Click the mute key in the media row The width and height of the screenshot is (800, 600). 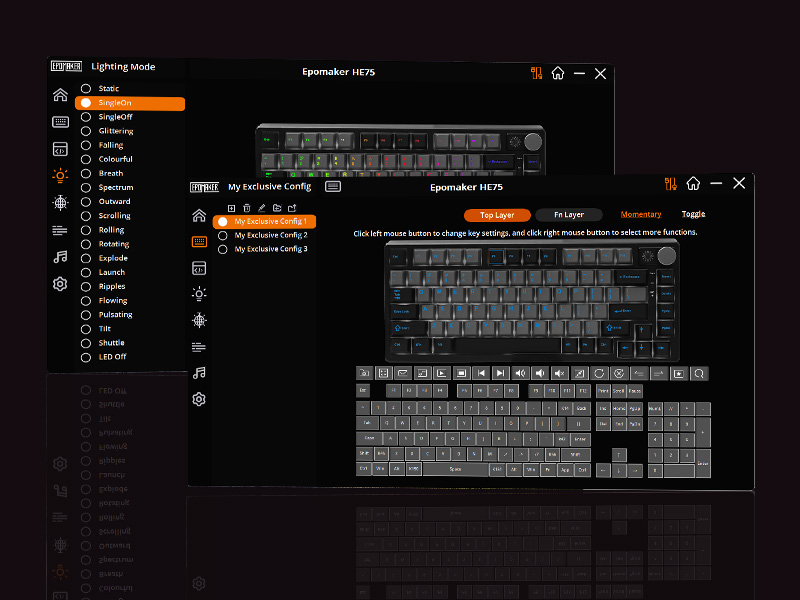tap(559, 373)
